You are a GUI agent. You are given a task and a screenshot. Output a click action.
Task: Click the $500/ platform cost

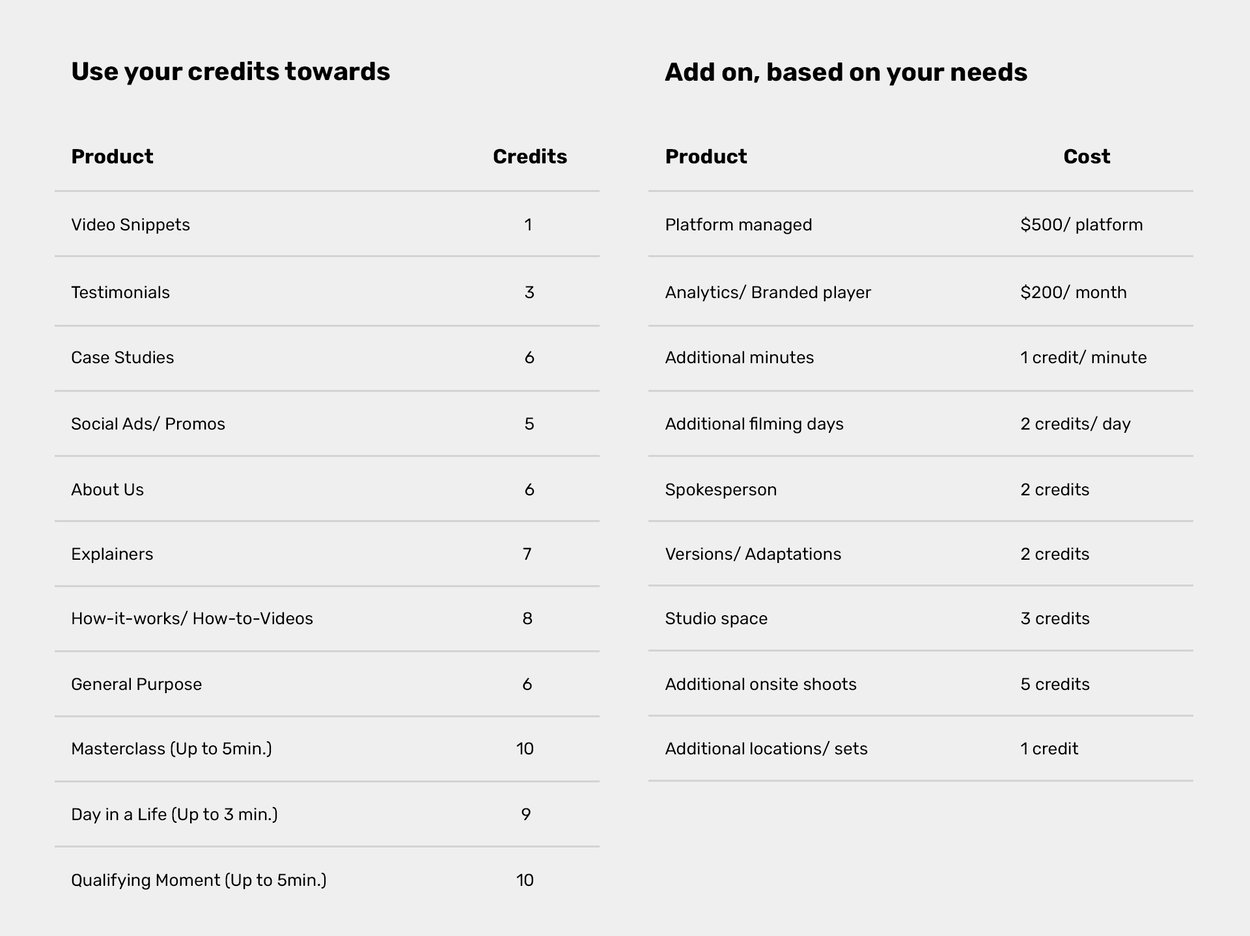(x=1081, y=225)
